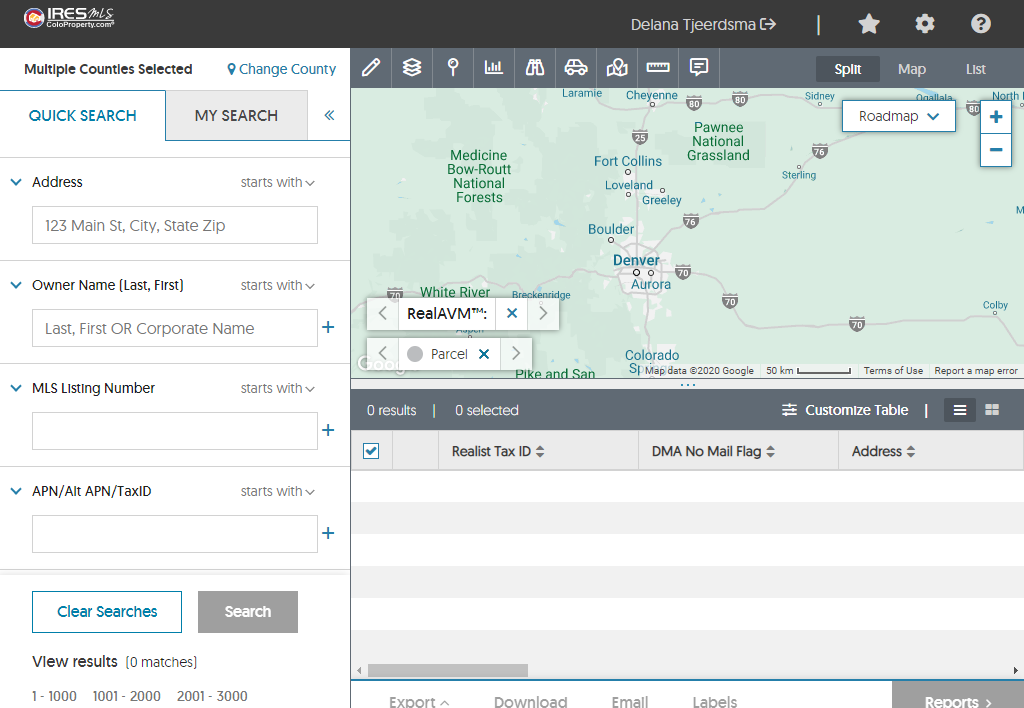Open the bar chart statistics tool
The image size is (1024, 708).
[x=494, y=68]
